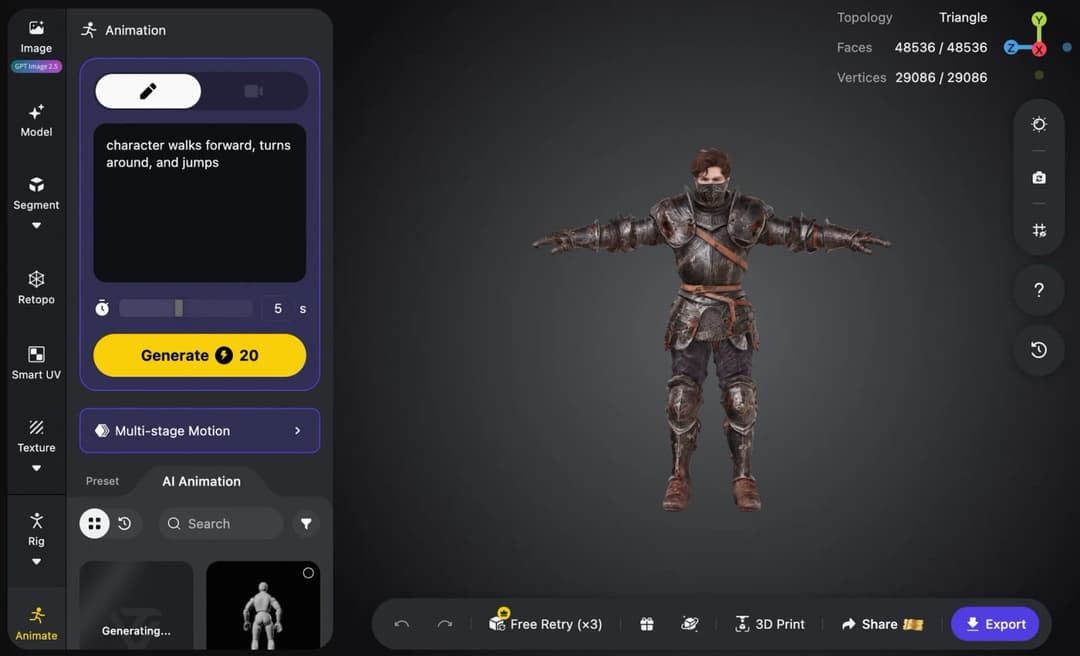Snap view to the Y axis
The image size is (1080, 656).
point(1039,19)
